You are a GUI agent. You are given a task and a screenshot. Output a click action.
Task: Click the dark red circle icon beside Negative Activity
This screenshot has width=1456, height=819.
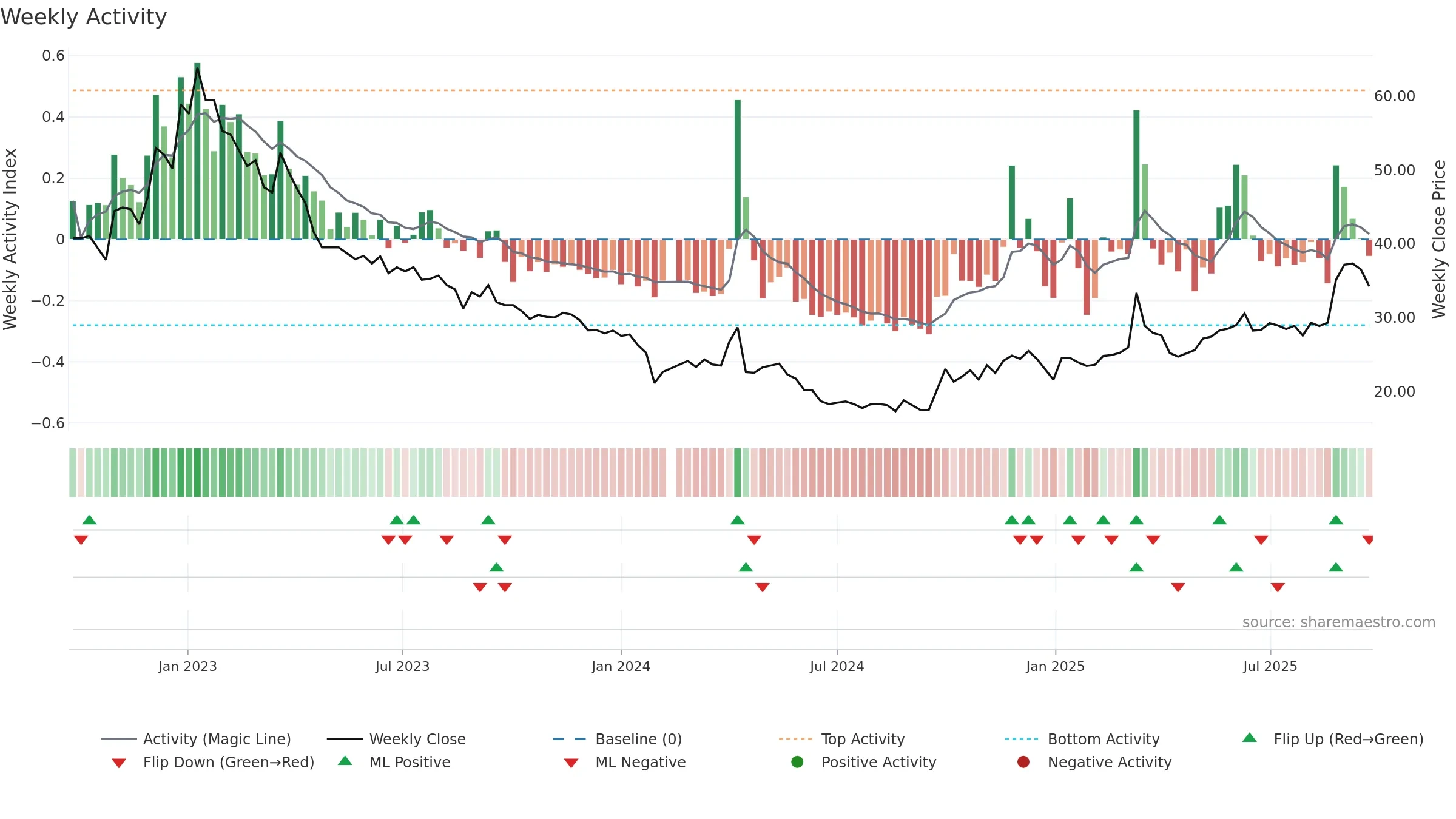tap(1023, 761)
